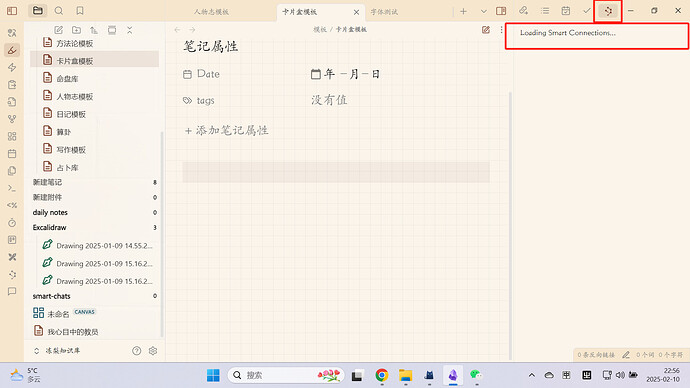Open the translate ribbon icon
Image resolution: width=690 pixels, height=388 pixels.
(12, 33)
